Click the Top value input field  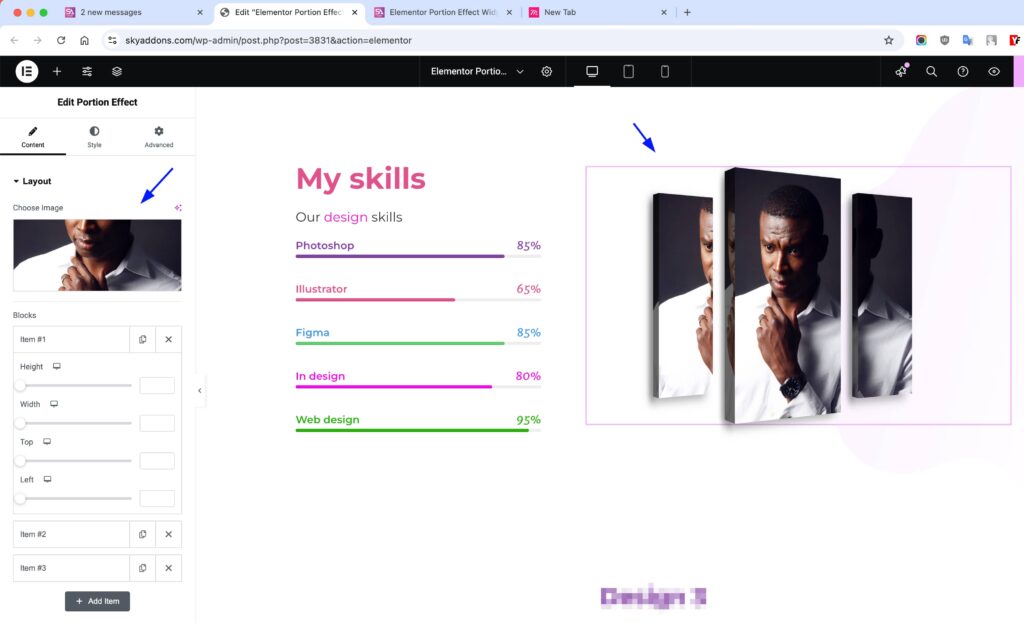(x=157, y=461)
